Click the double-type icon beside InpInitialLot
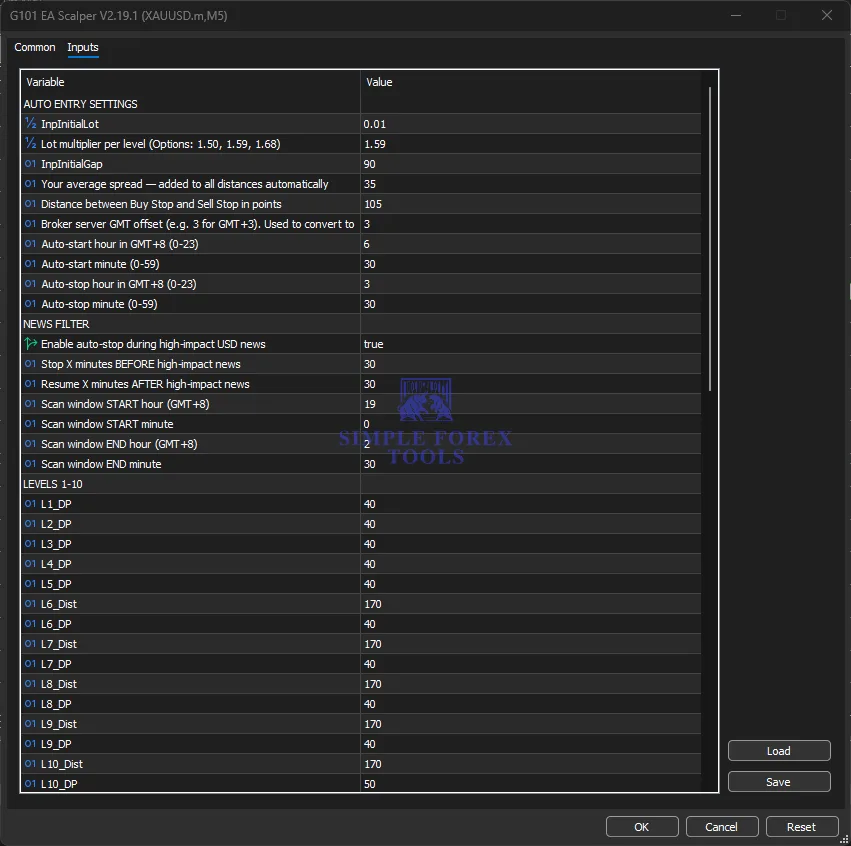851x846 pixels. pyautogui.click(x=30, y=124)
